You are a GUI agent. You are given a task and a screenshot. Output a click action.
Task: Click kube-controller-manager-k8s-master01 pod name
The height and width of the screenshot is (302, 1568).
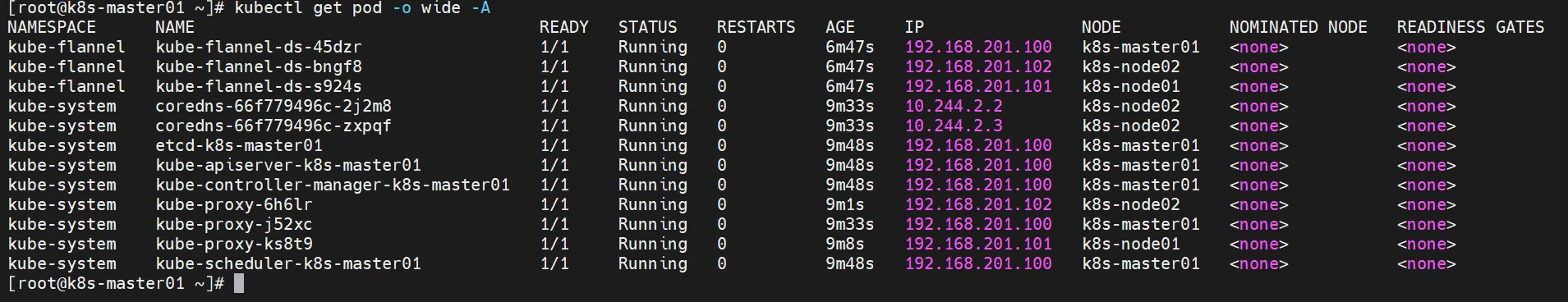coord(333,185)
